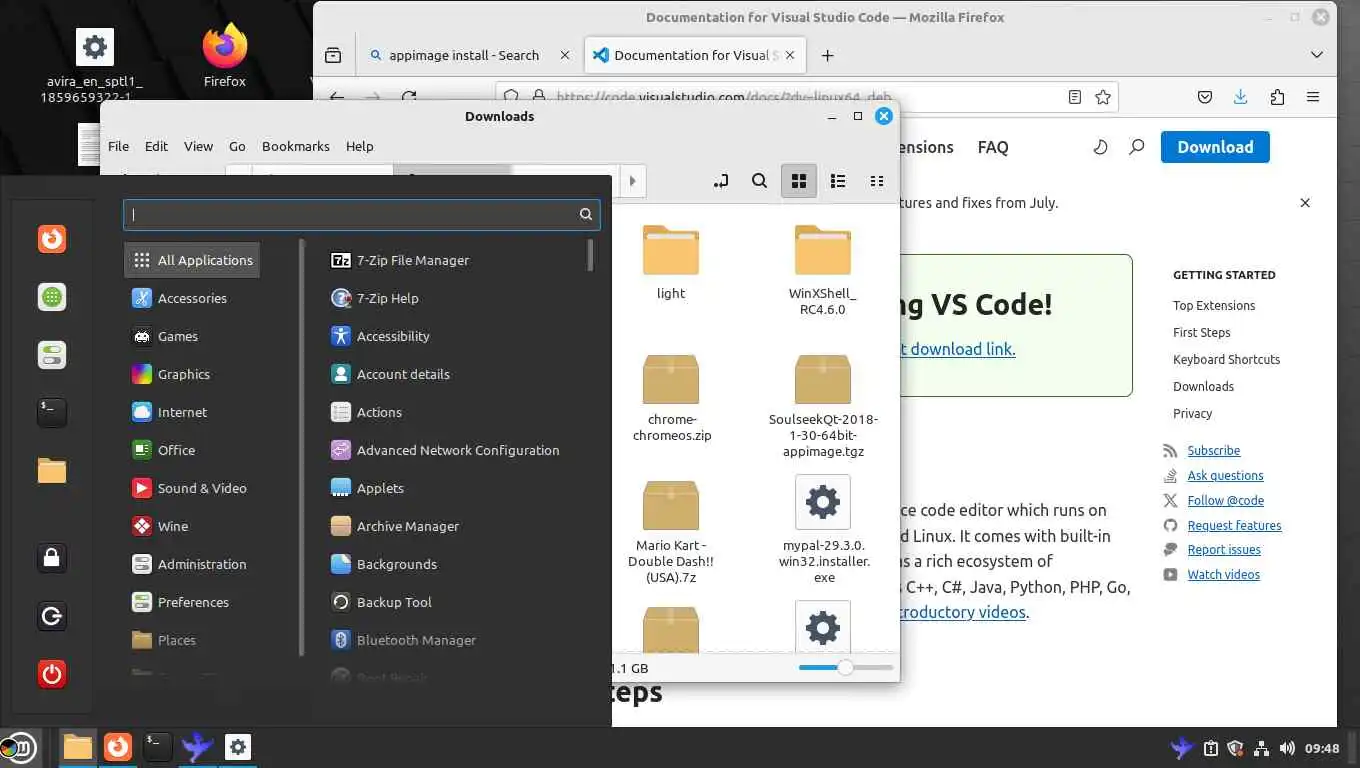Click Keyboard Shortcuts in Getting Started
This screenshot has height=768, width=1360.
point(1226,359)
